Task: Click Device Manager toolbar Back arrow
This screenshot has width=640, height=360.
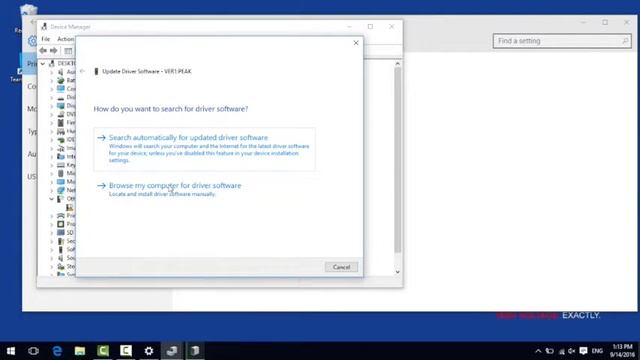Action: point(43,51)
